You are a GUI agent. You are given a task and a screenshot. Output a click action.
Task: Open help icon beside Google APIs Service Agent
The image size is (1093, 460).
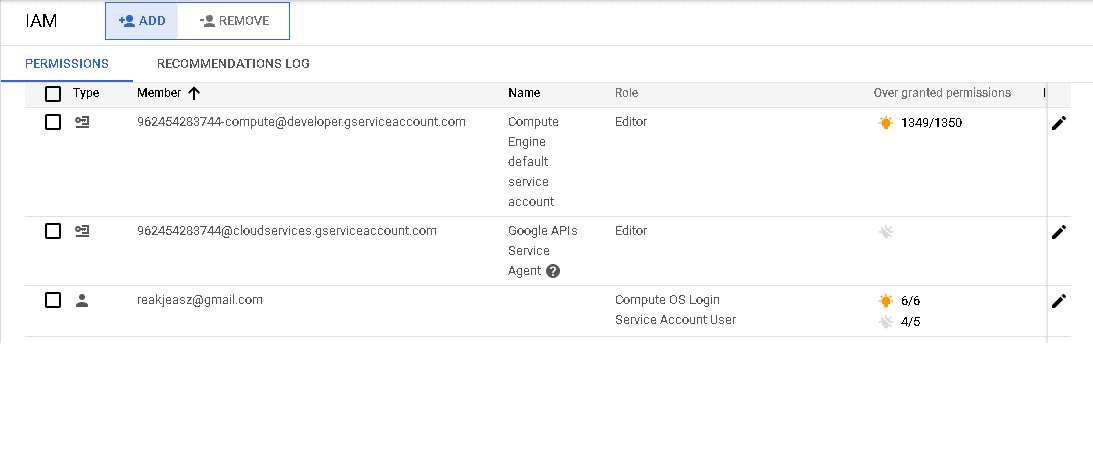click(x=553, y=271)
